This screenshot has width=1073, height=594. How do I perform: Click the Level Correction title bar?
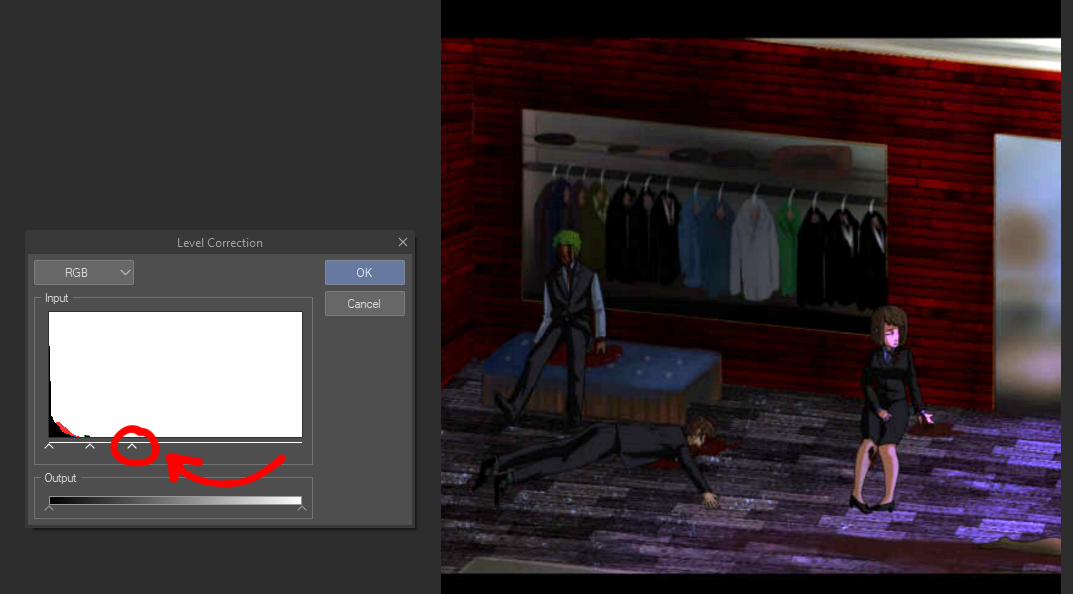pos(219,242)
